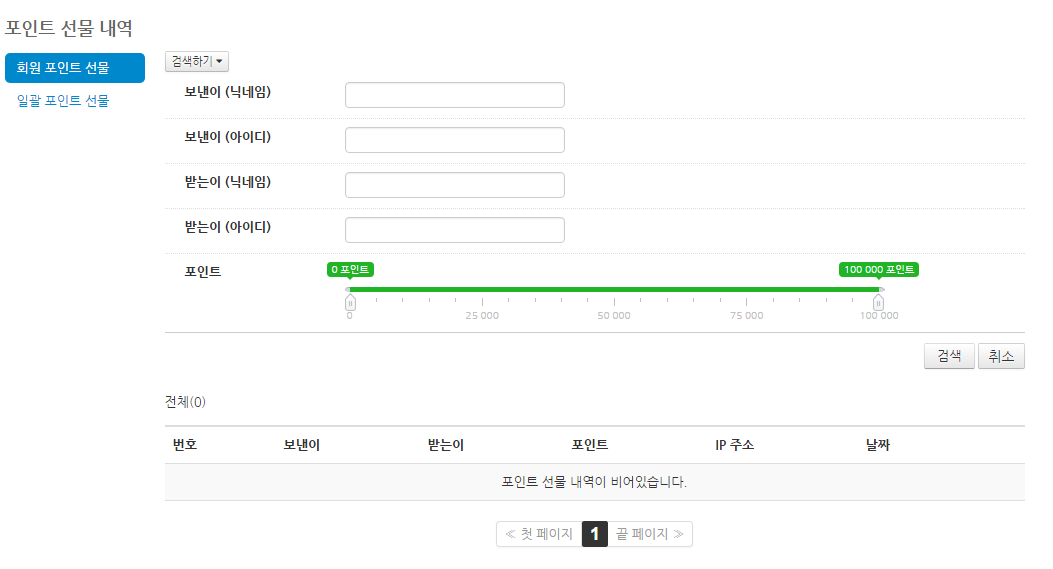
Task: Go to 첫 페이지 in pagination
Action: coord(539,534)
